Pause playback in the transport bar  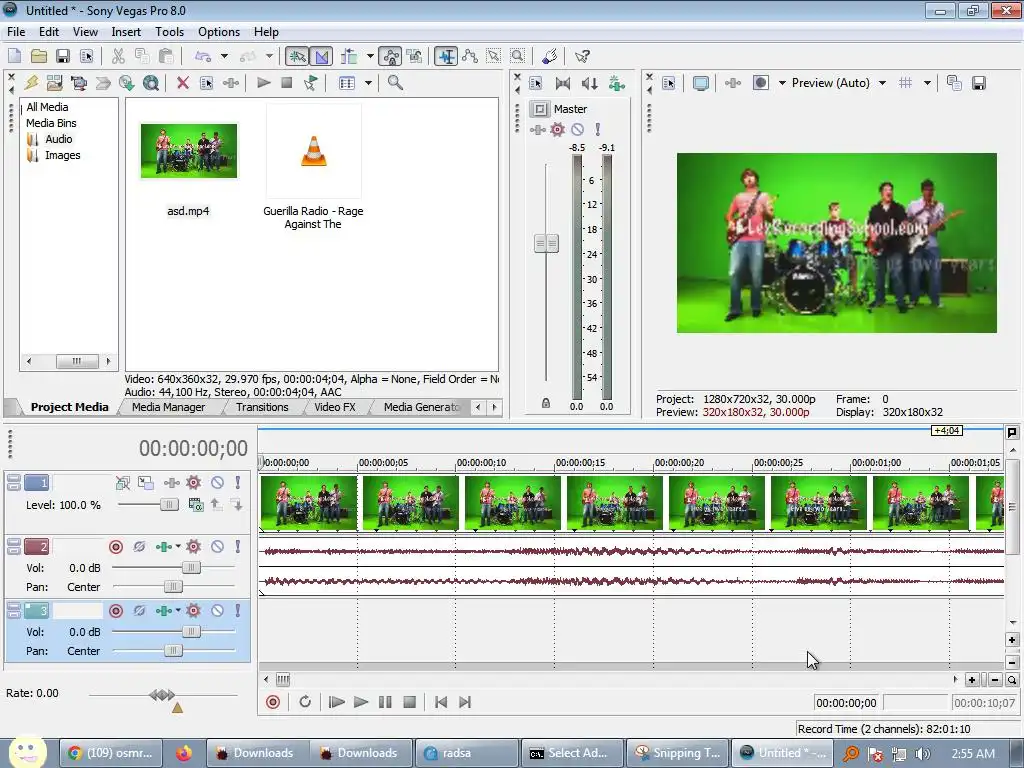pos(385,702)
